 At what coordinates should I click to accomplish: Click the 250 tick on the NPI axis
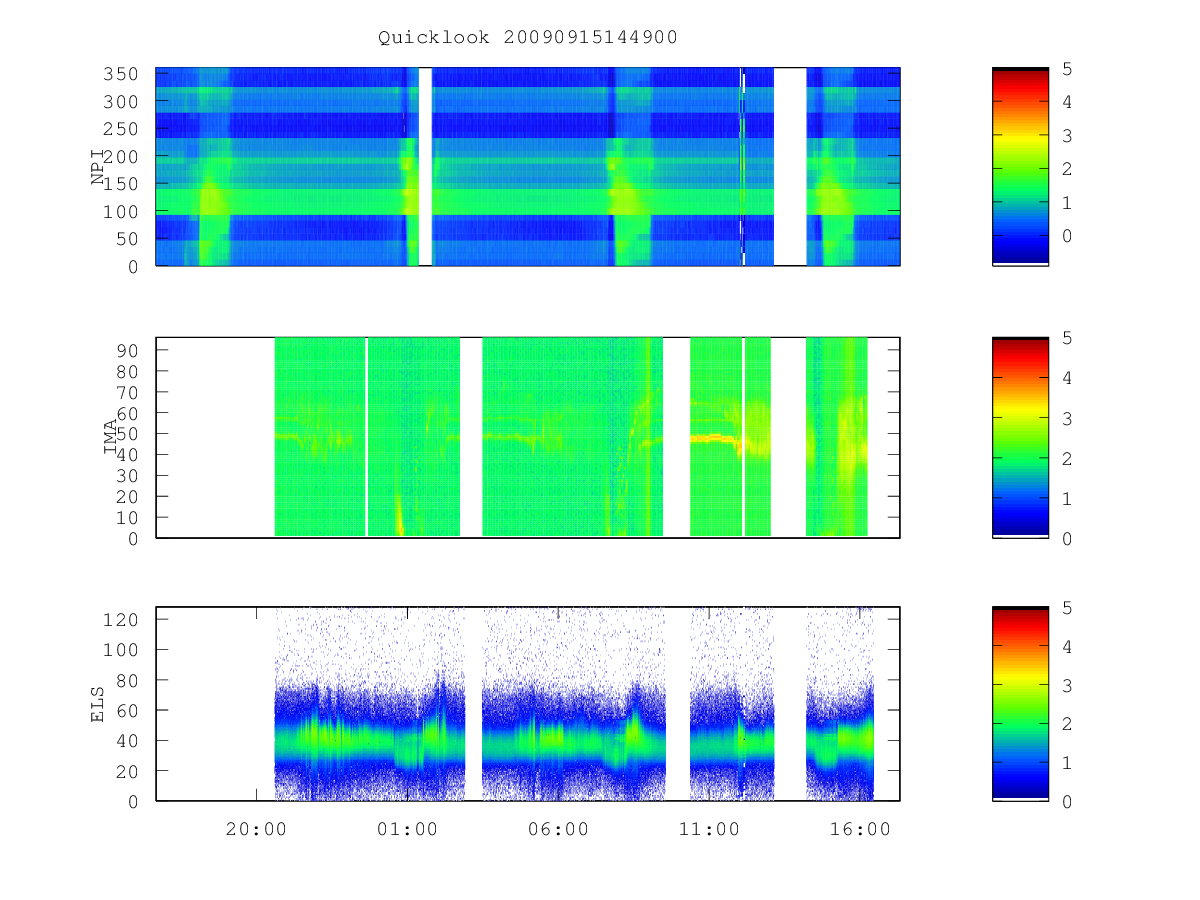pos(121,129)
